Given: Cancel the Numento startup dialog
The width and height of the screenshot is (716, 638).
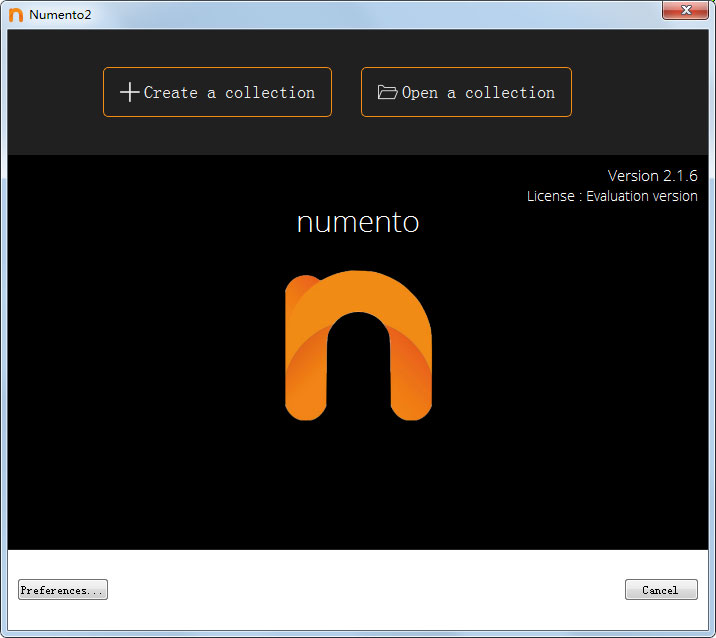Looking at the screenshot, I should [660, 590].
